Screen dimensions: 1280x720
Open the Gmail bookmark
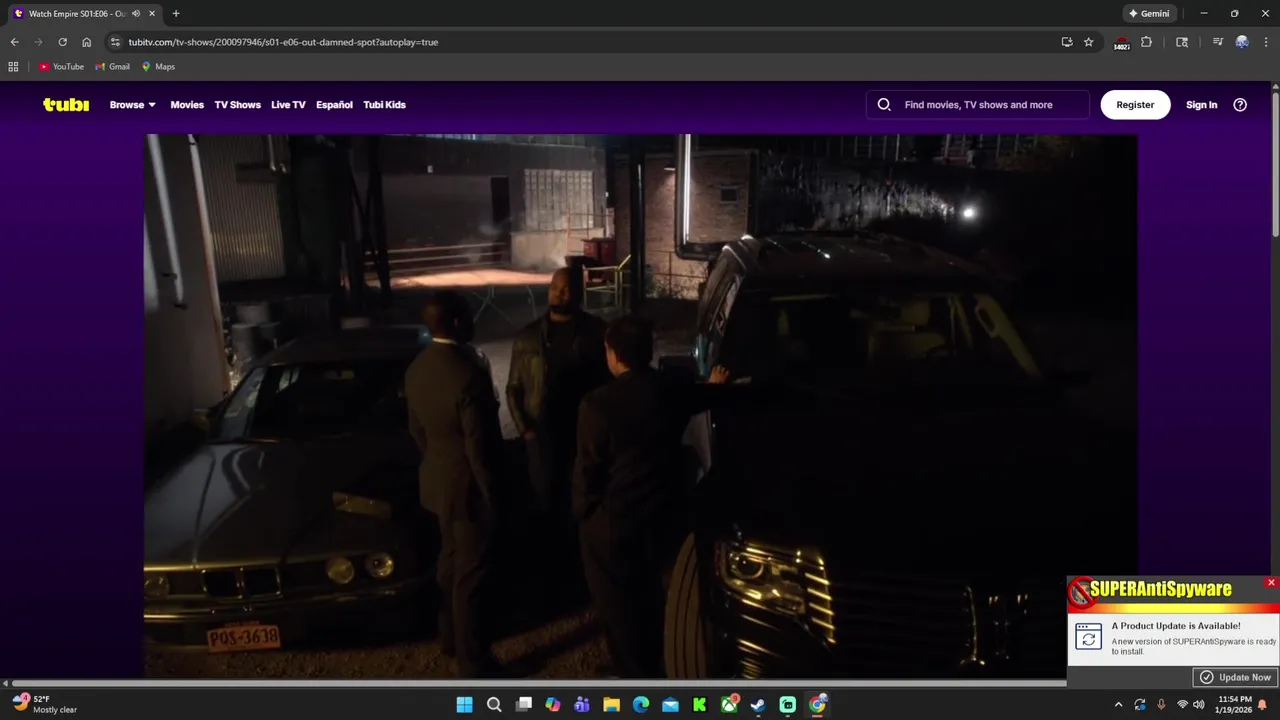[x=112, y=66]
